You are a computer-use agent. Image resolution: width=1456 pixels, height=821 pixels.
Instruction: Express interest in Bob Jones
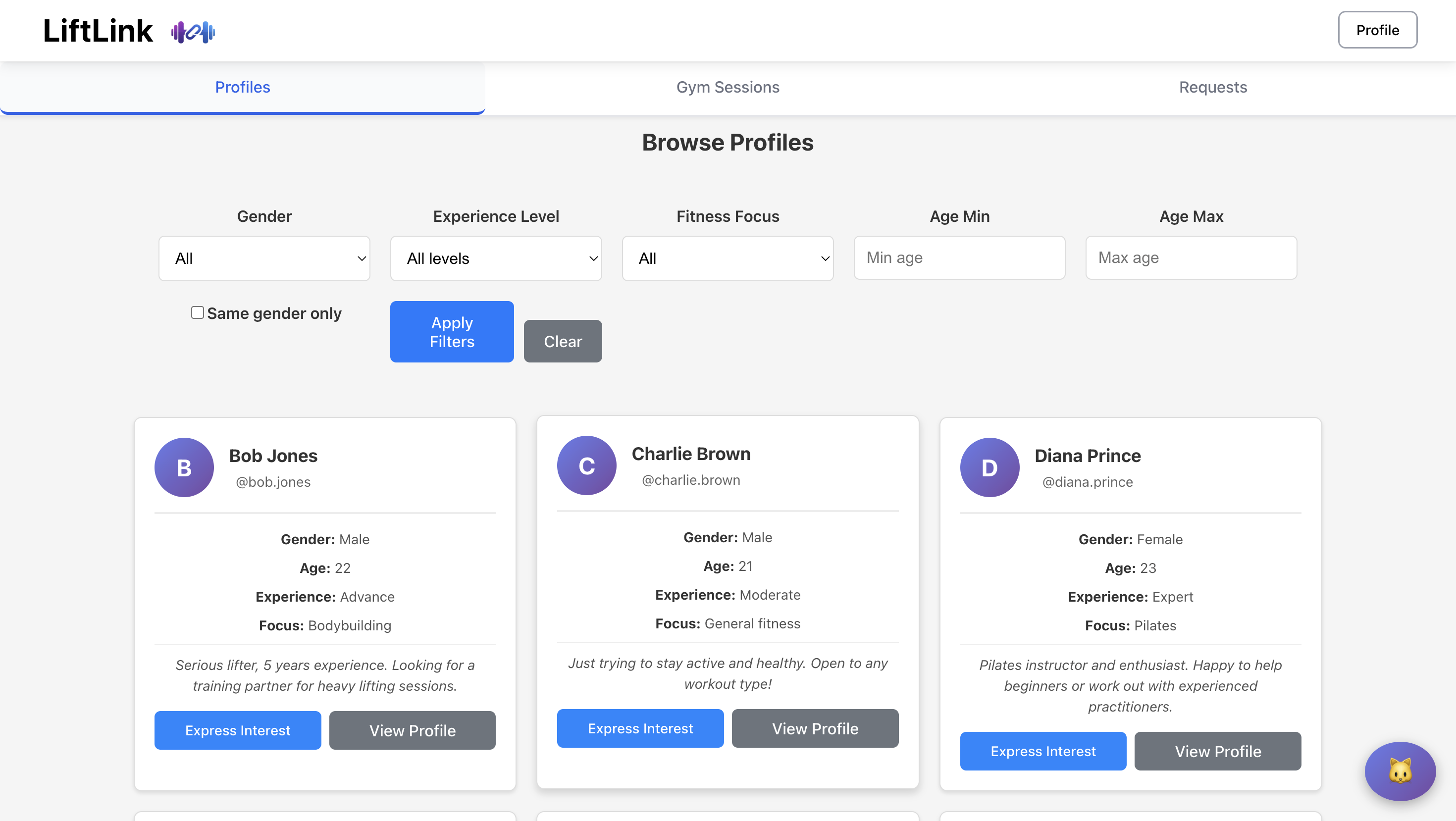pyautogui.click(x=237, y=730)
